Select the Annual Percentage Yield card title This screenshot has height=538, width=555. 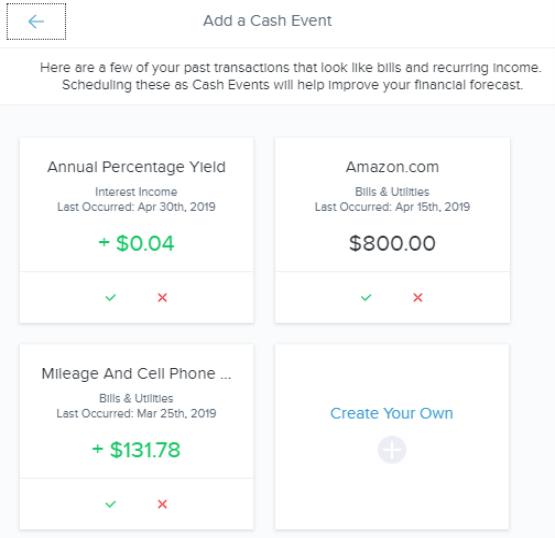136,167
